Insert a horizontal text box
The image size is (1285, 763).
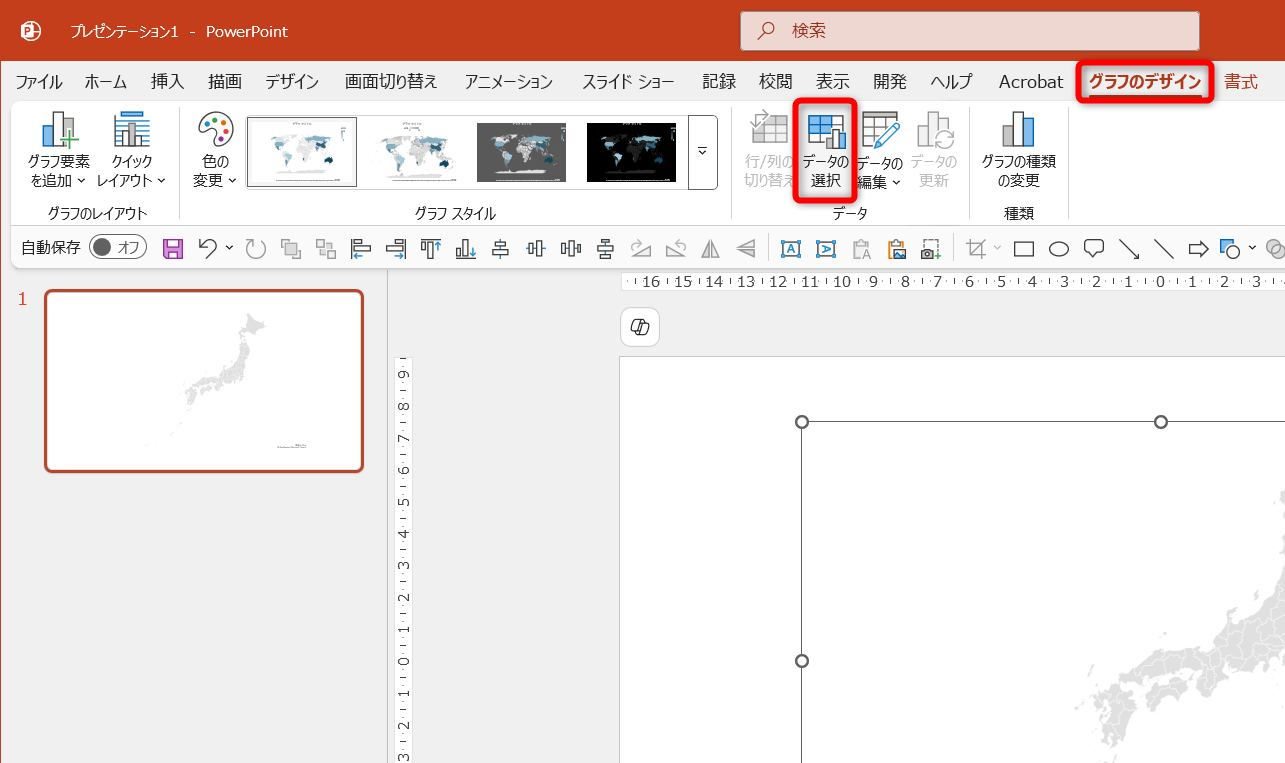(791, 249)
